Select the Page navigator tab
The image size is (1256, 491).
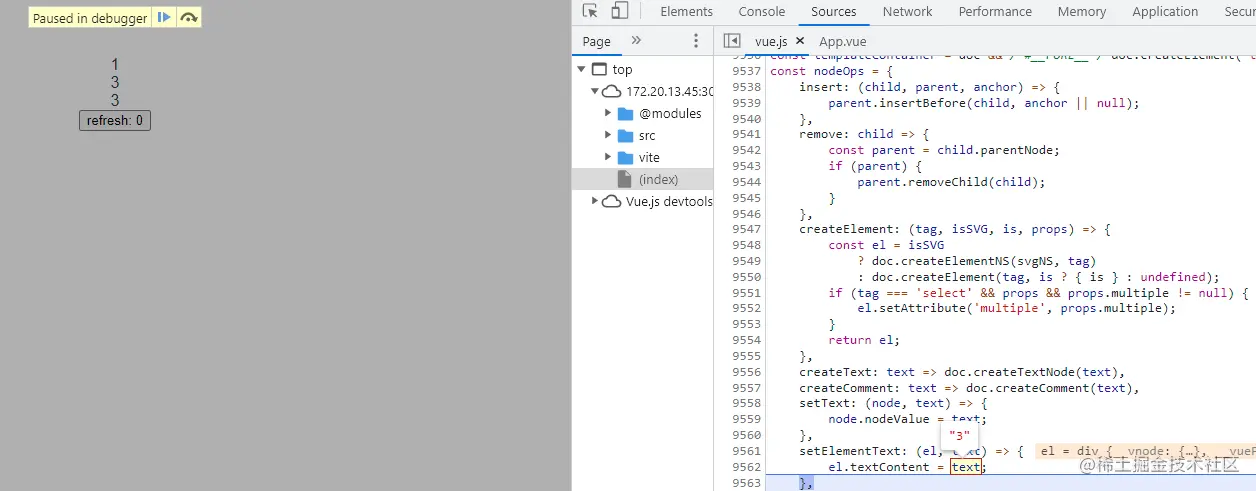tap(597, 41)
